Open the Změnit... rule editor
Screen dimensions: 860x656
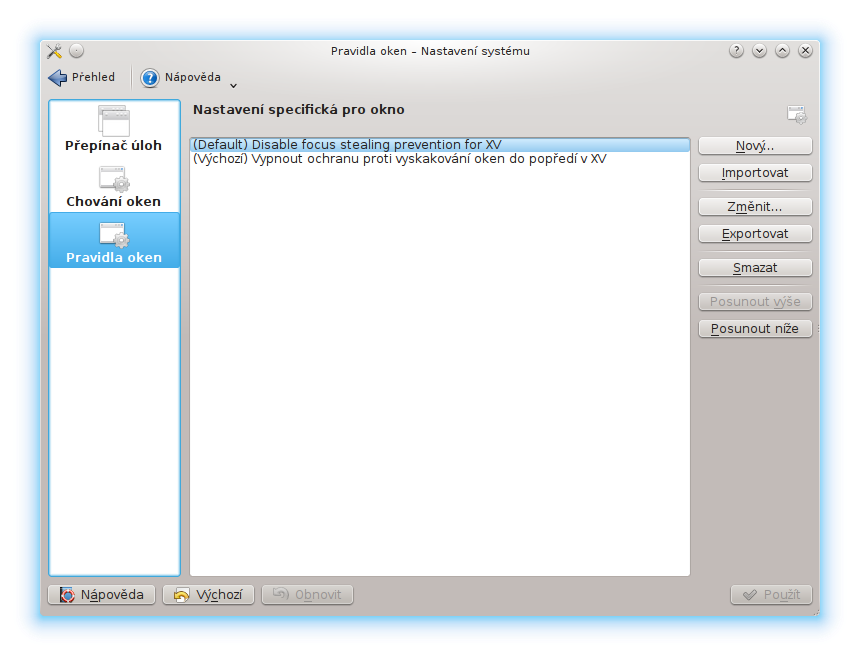coord(755,207)
